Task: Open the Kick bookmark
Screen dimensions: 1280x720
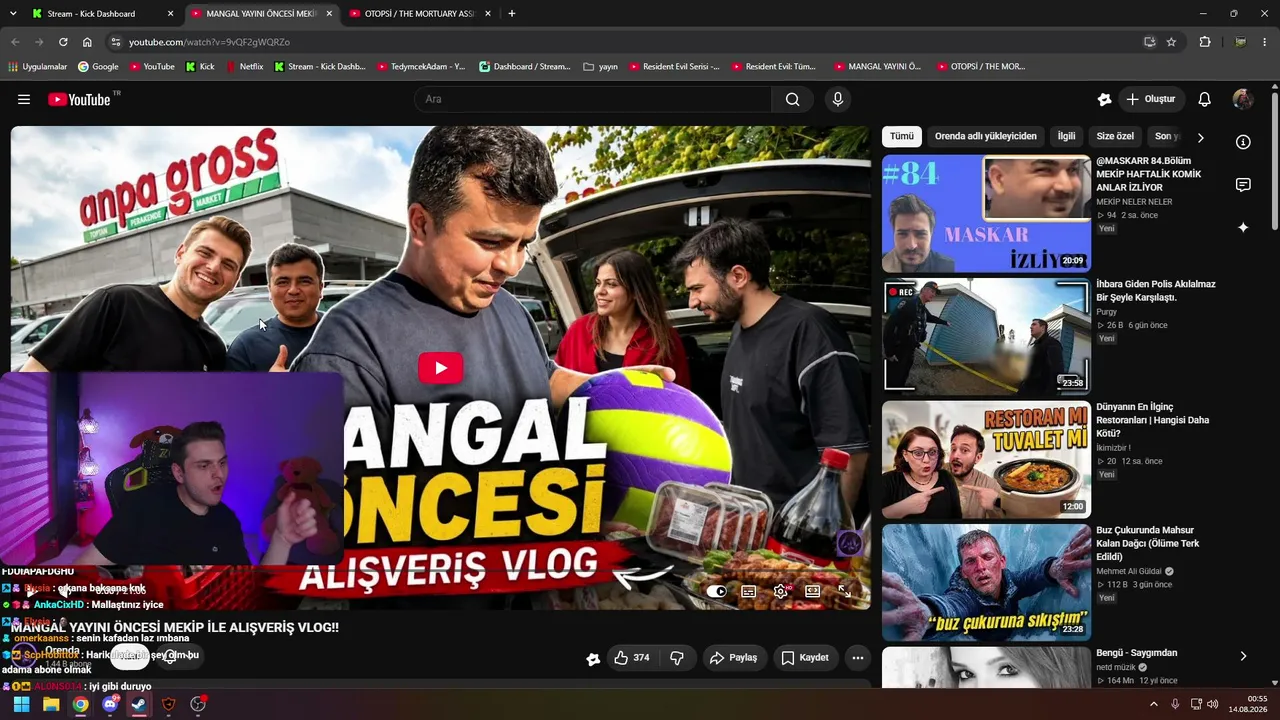Action: pos(200,67)
